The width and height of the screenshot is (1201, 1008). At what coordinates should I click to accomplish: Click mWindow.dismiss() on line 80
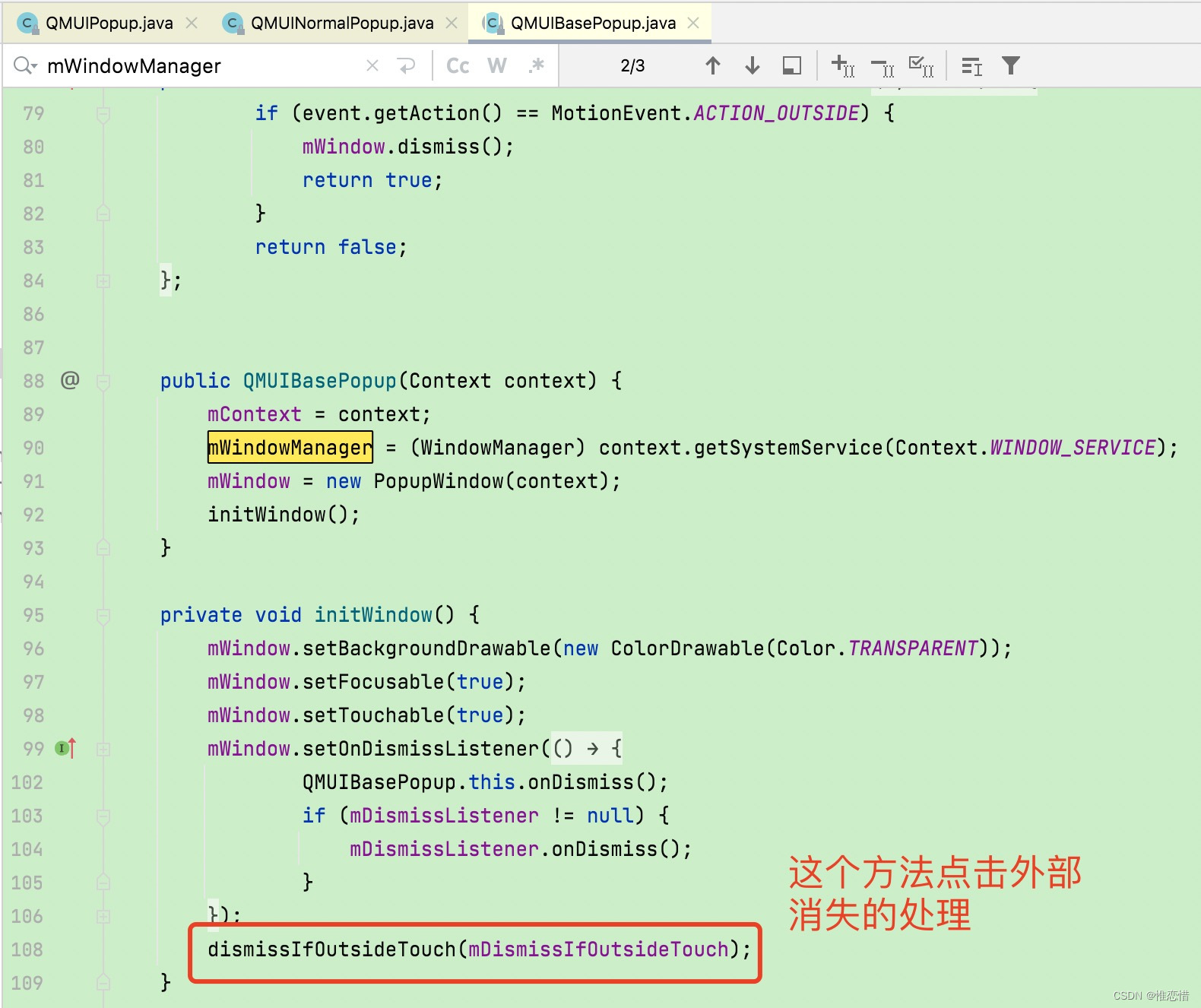pyautogui.click(x=403, y=147)
